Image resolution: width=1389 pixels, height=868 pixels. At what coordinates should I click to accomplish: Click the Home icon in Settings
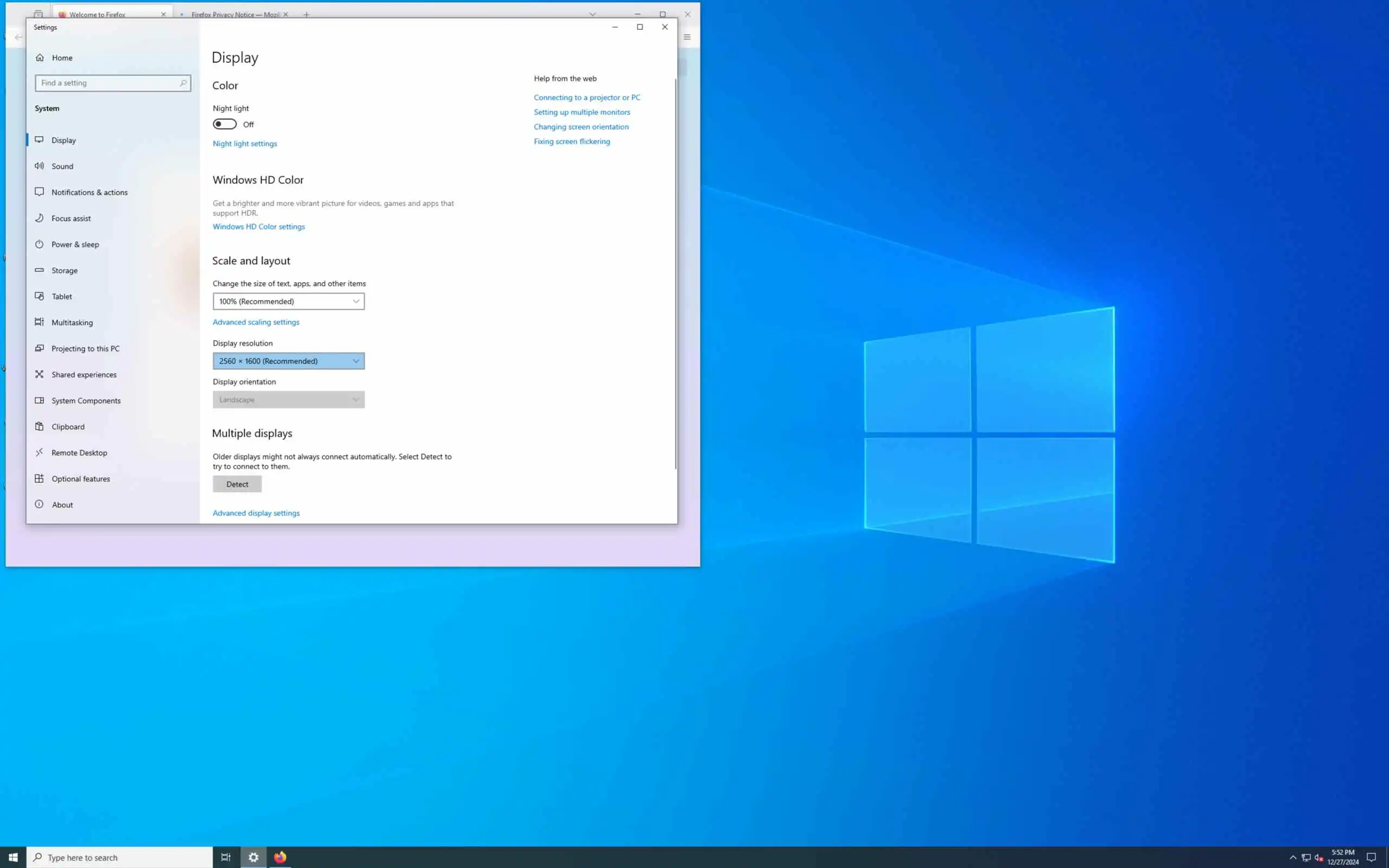click(x=40, y=58)
